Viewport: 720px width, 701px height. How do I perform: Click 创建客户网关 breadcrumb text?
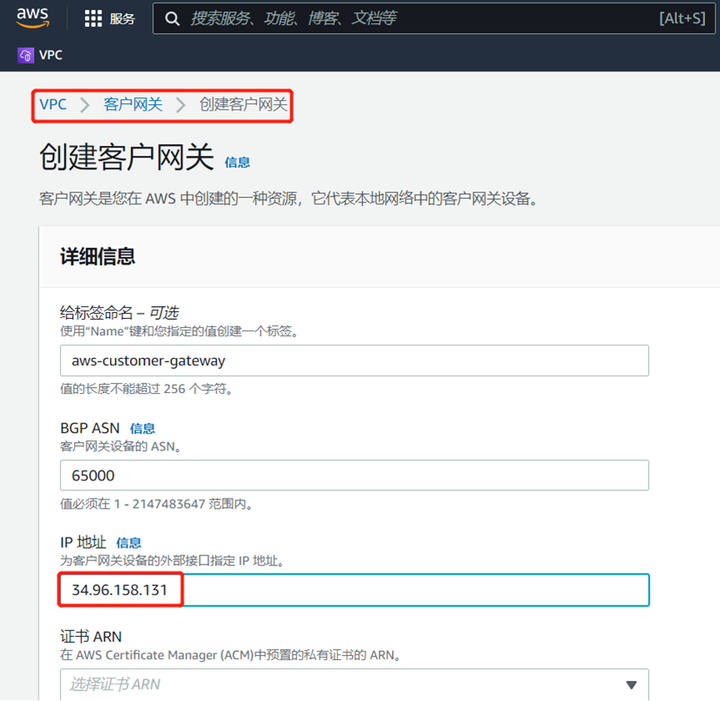243,105
